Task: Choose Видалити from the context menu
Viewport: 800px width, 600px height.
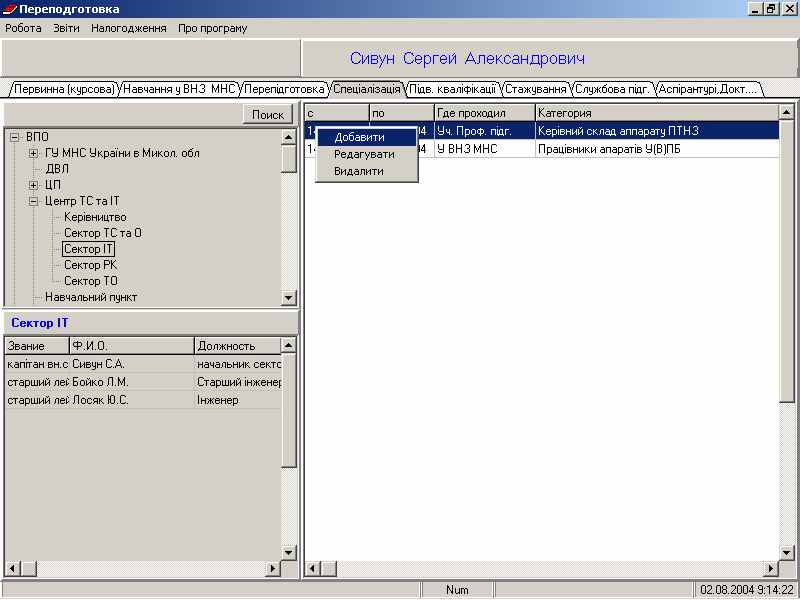Action: point(367,171)
